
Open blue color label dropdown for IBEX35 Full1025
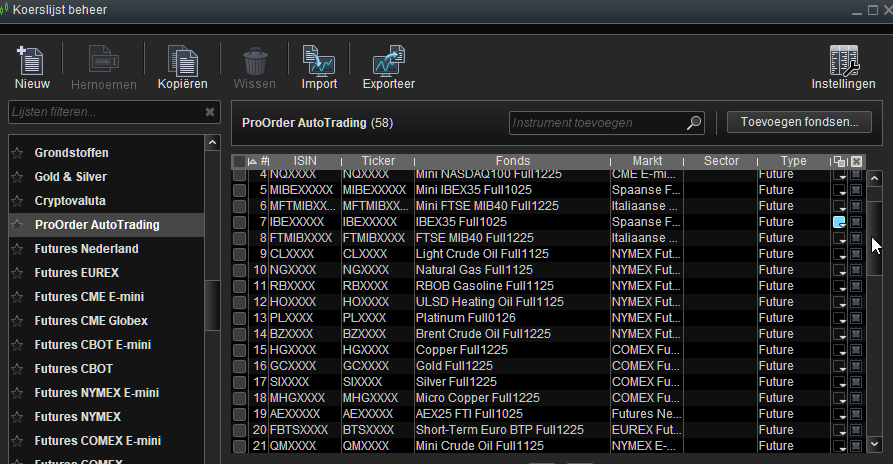(839, 222)
